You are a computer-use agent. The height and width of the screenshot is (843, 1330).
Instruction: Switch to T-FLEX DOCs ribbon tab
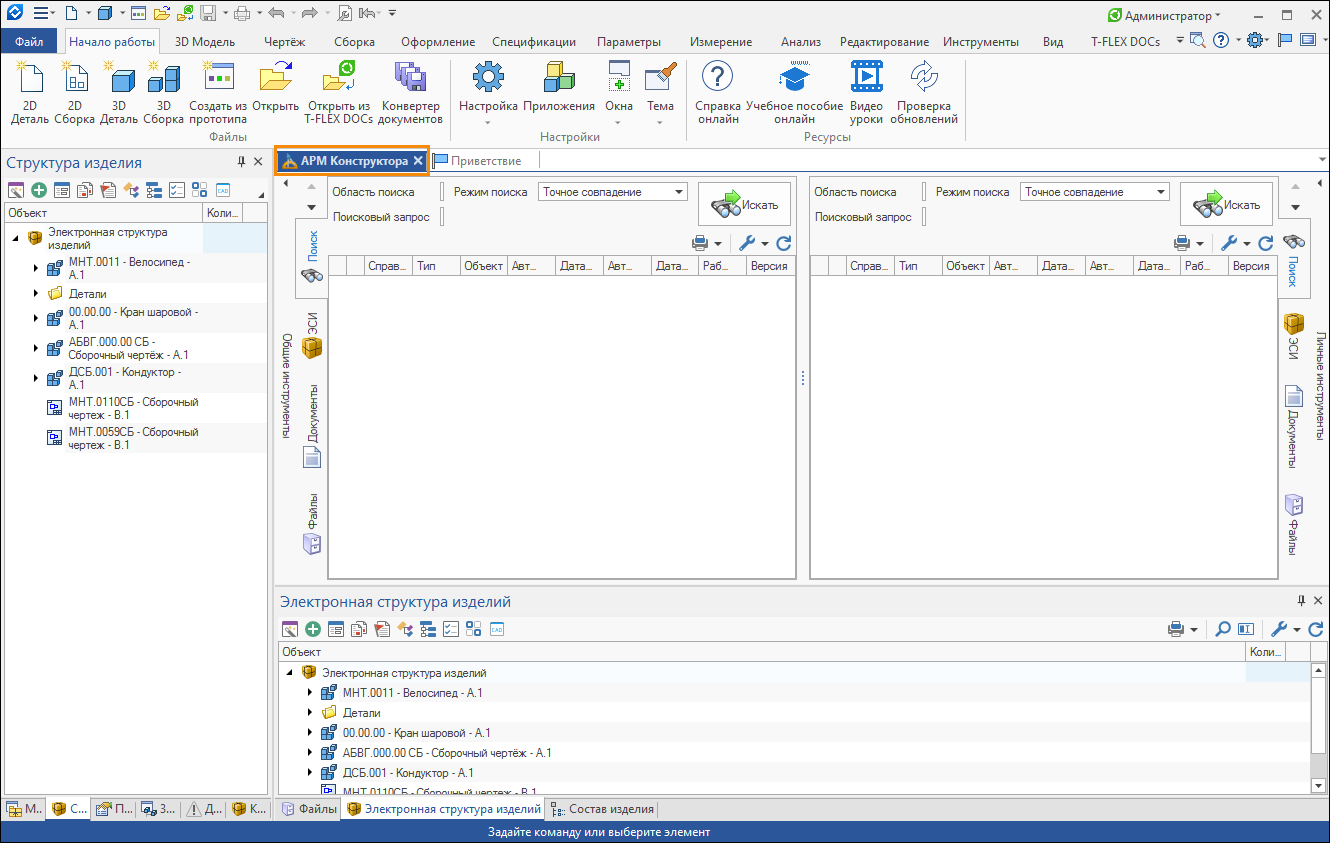pos(1125,42)
